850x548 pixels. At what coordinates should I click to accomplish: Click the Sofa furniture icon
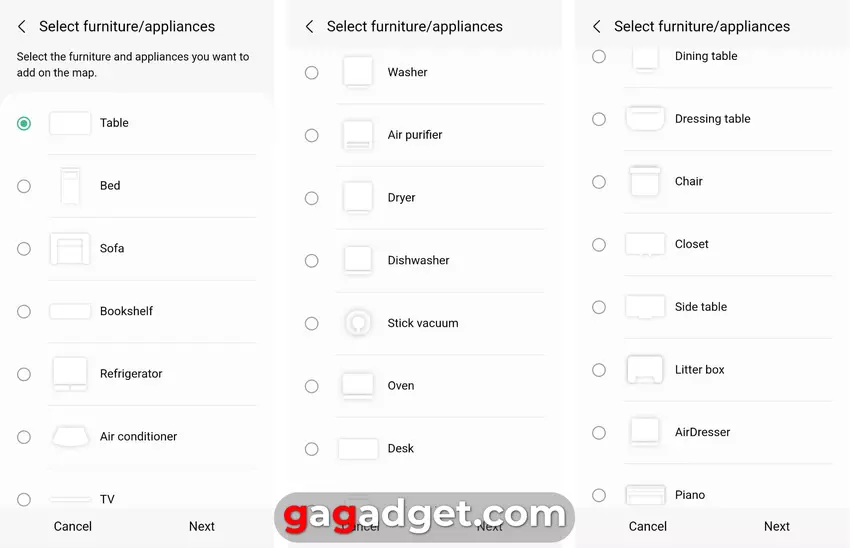[x=70, y=249]
